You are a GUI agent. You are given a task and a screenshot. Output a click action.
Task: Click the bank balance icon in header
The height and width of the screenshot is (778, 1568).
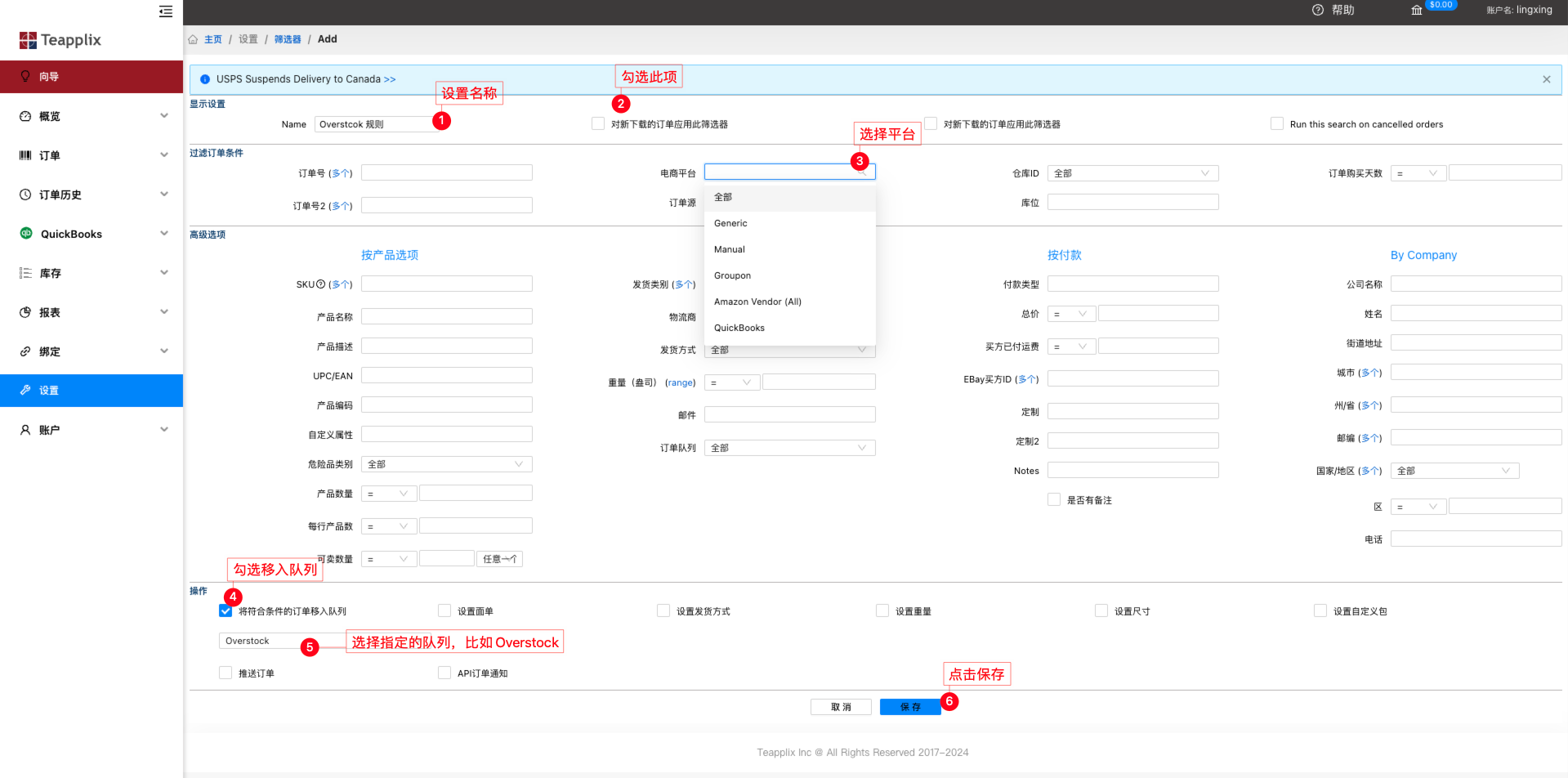click(x=1417, y=10)
